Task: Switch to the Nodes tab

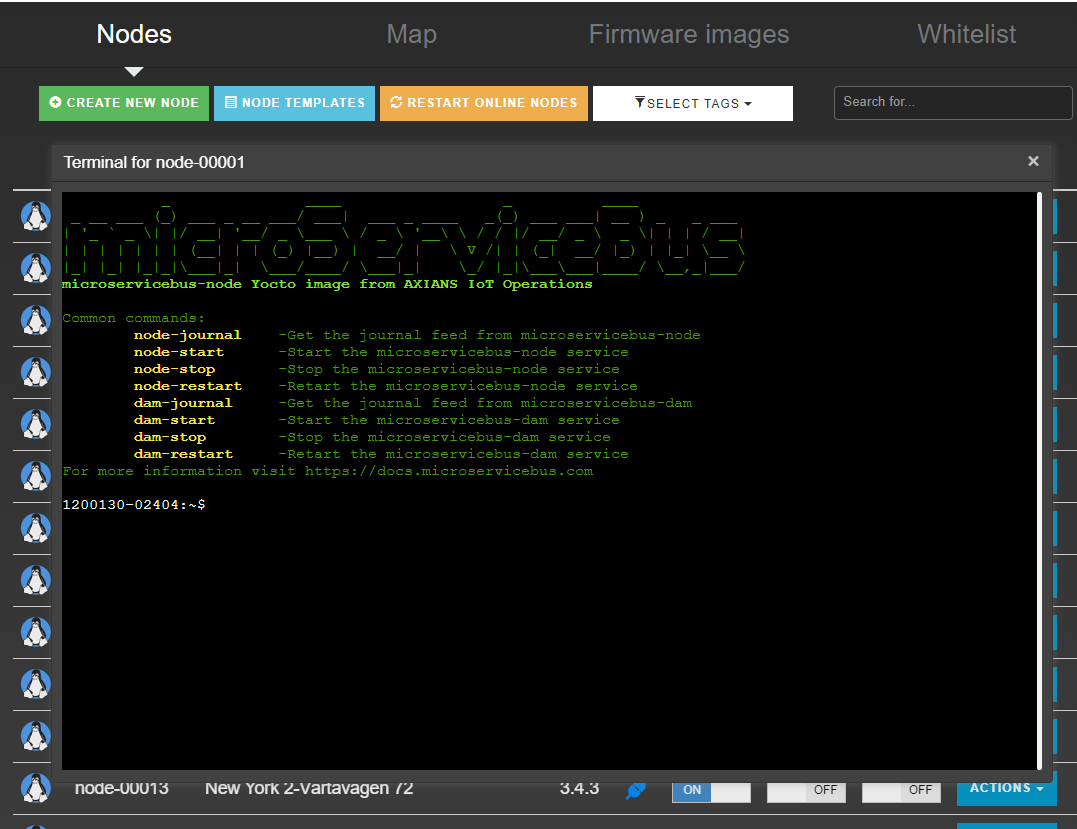Action: click(134, 34)
